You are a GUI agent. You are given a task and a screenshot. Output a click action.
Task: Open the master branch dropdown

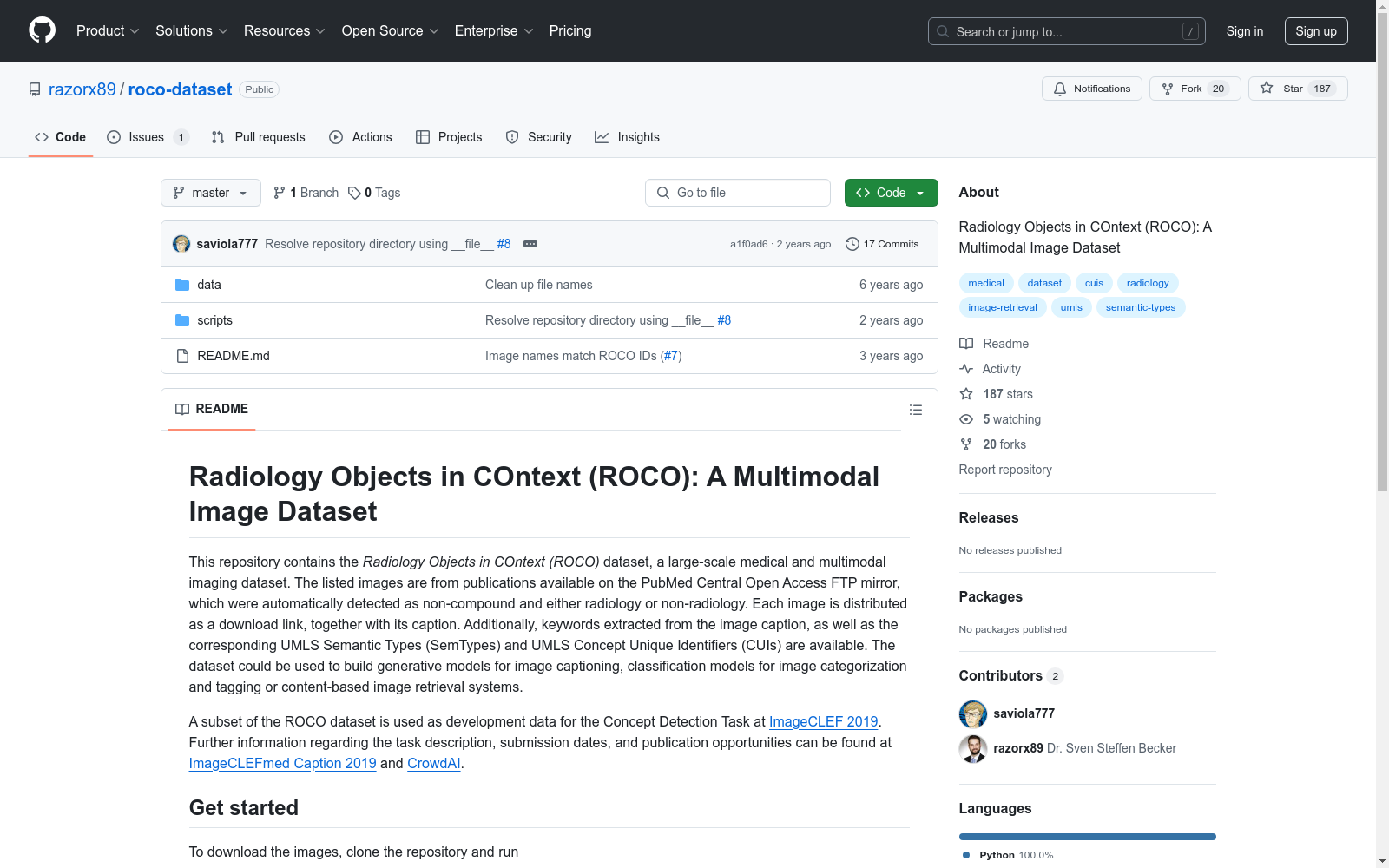coord(210,193)
